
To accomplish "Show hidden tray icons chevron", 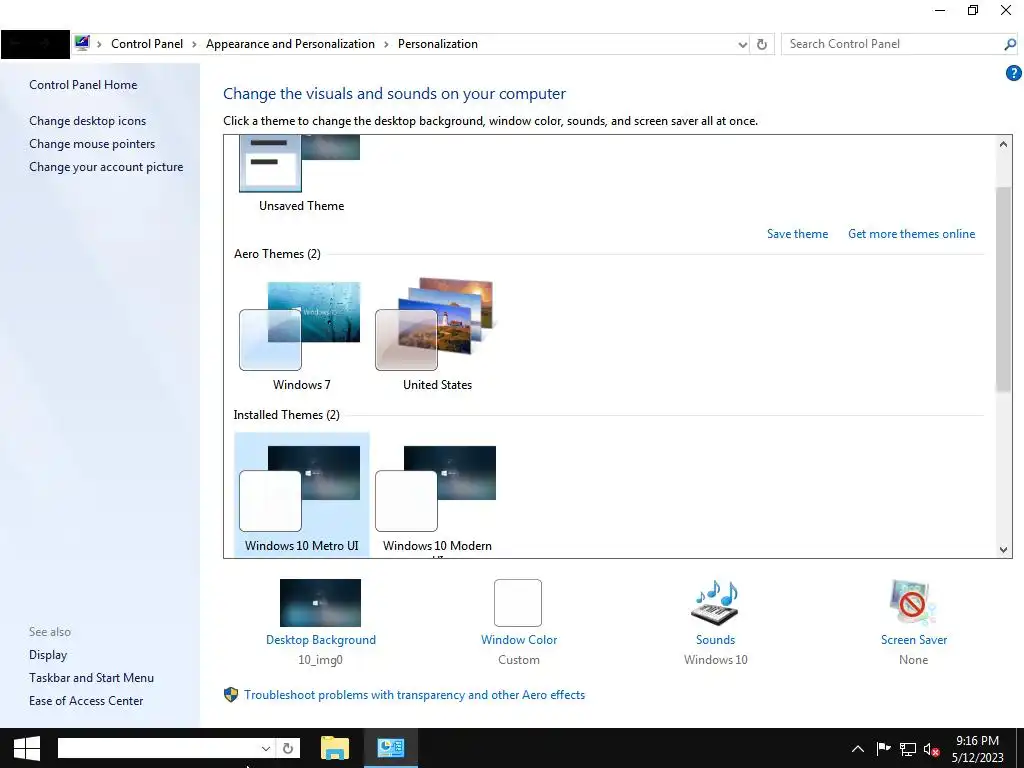I will coord(857,749).
